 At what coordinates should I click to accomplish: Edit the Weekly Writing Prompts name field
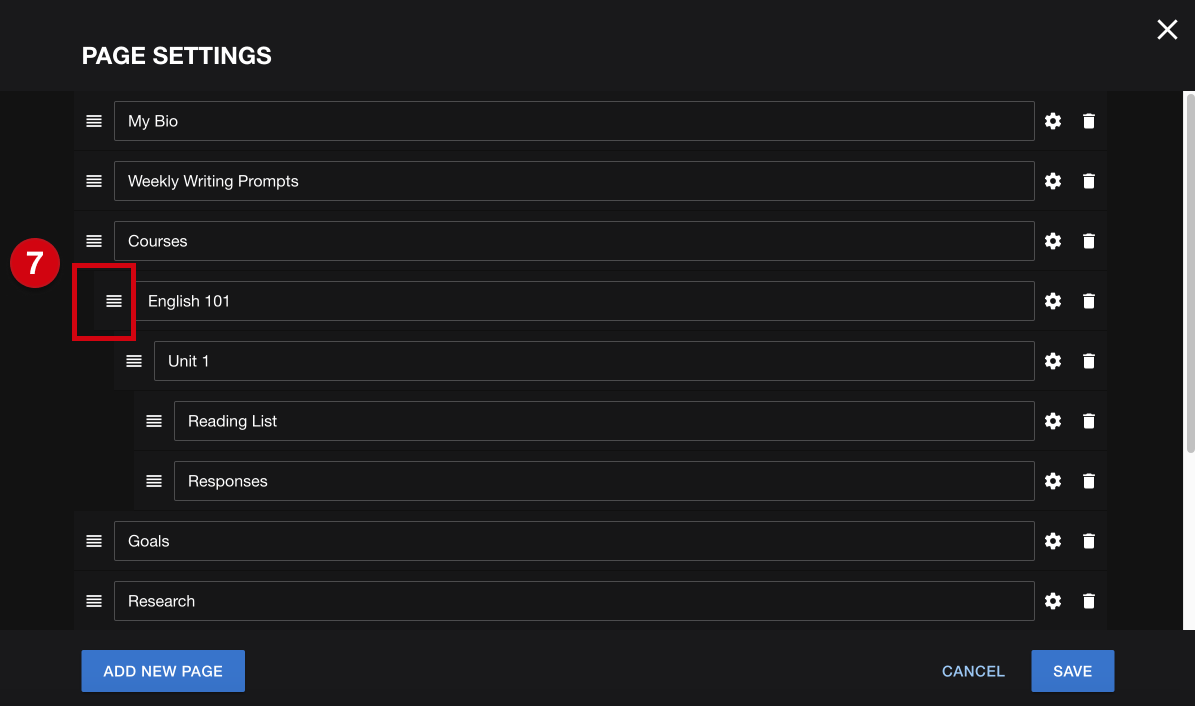click(574, 181)
